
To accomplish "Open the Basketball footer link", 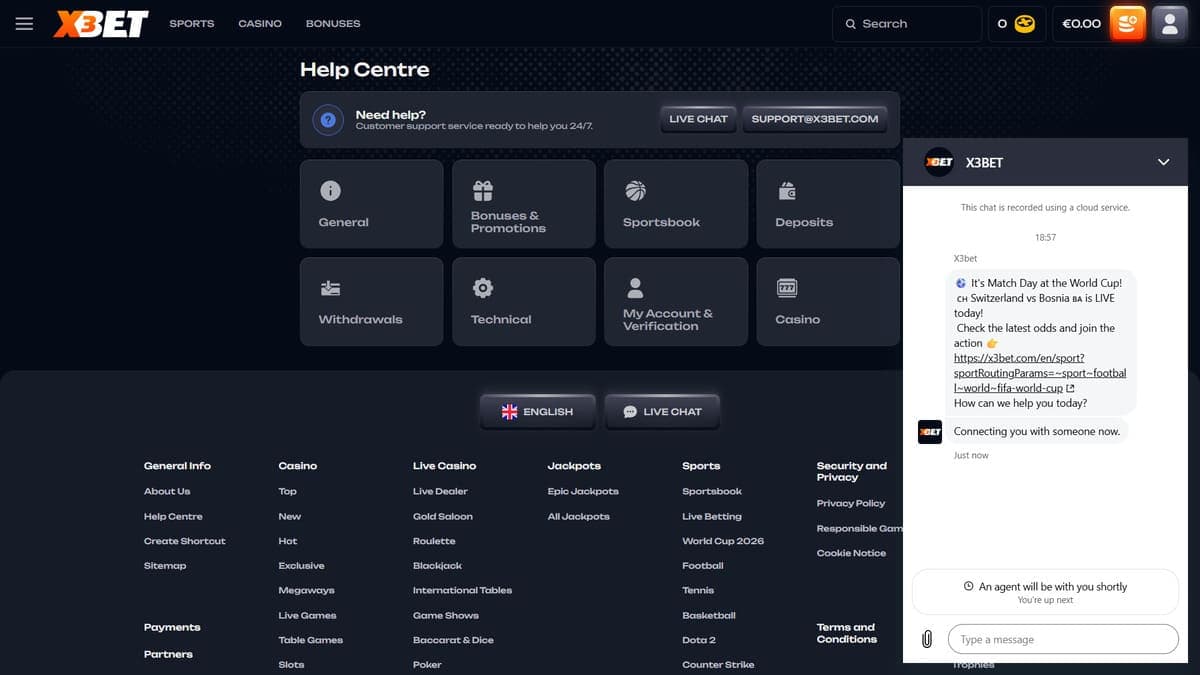I will click(x=709, y=615).
